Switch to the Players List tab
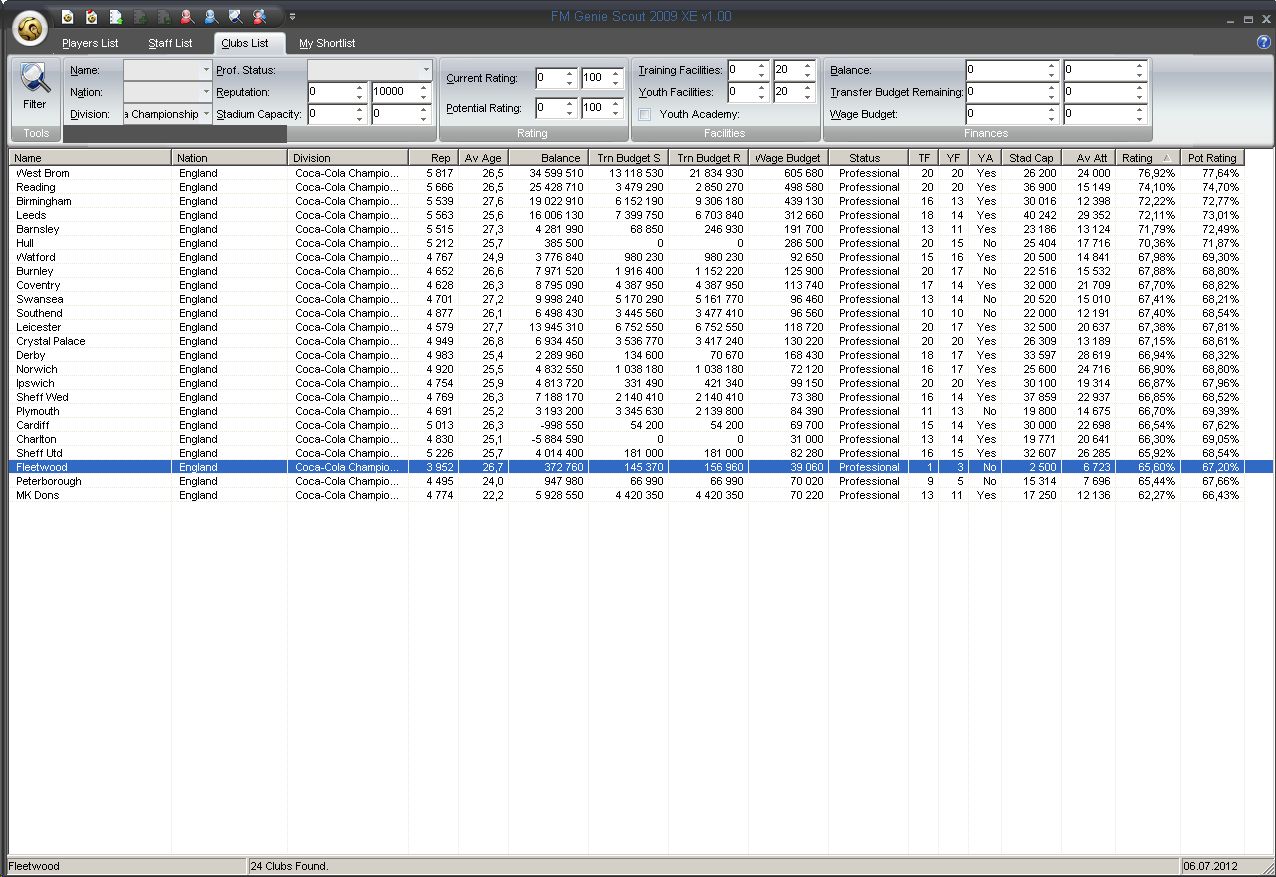The height and width of the screenshot is (877, 1276). pyautogui.click(x=90, y=44)
